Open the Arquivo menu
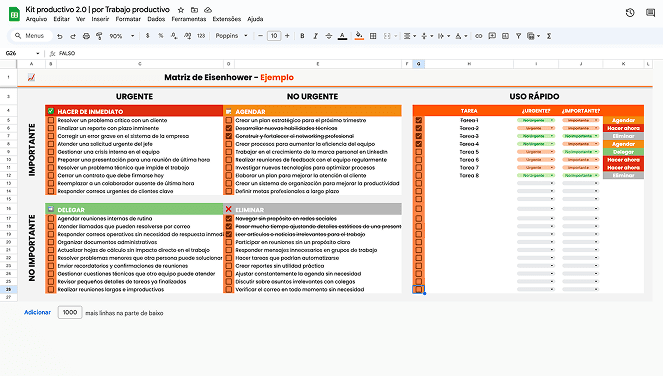Image resolution: width=663 pixels, height=376 pixels. [36, 19]
